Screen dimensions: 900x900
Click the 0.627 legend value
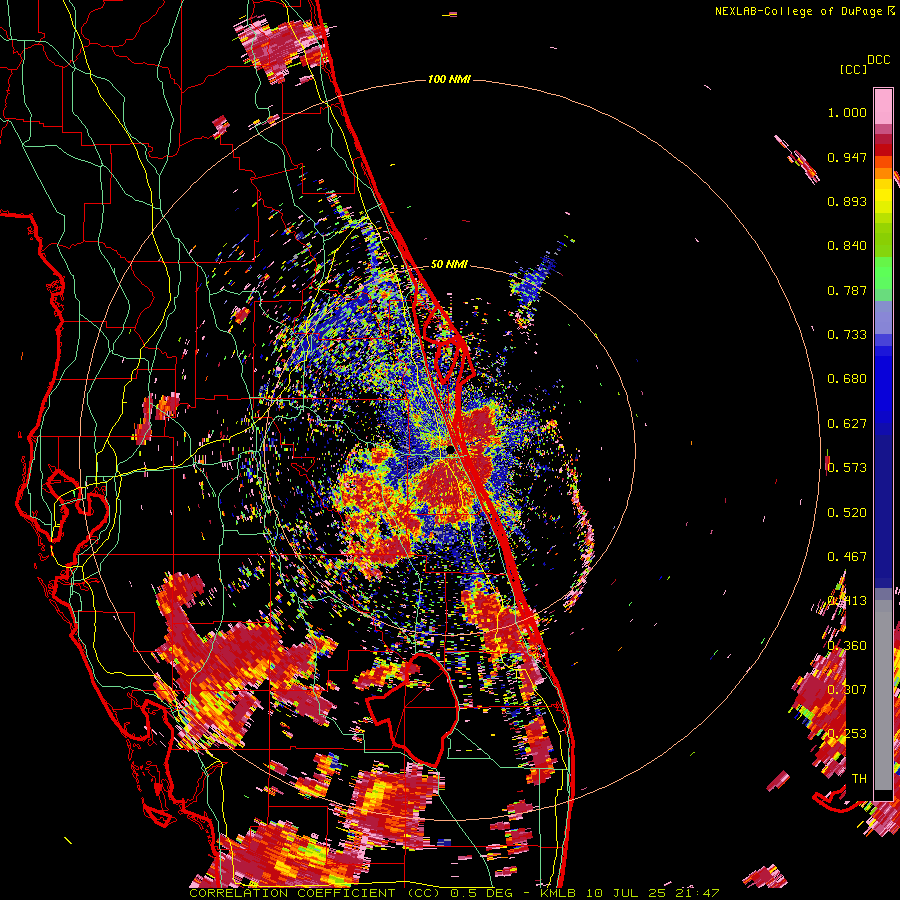pyautogui.click(x=847, y=424)
